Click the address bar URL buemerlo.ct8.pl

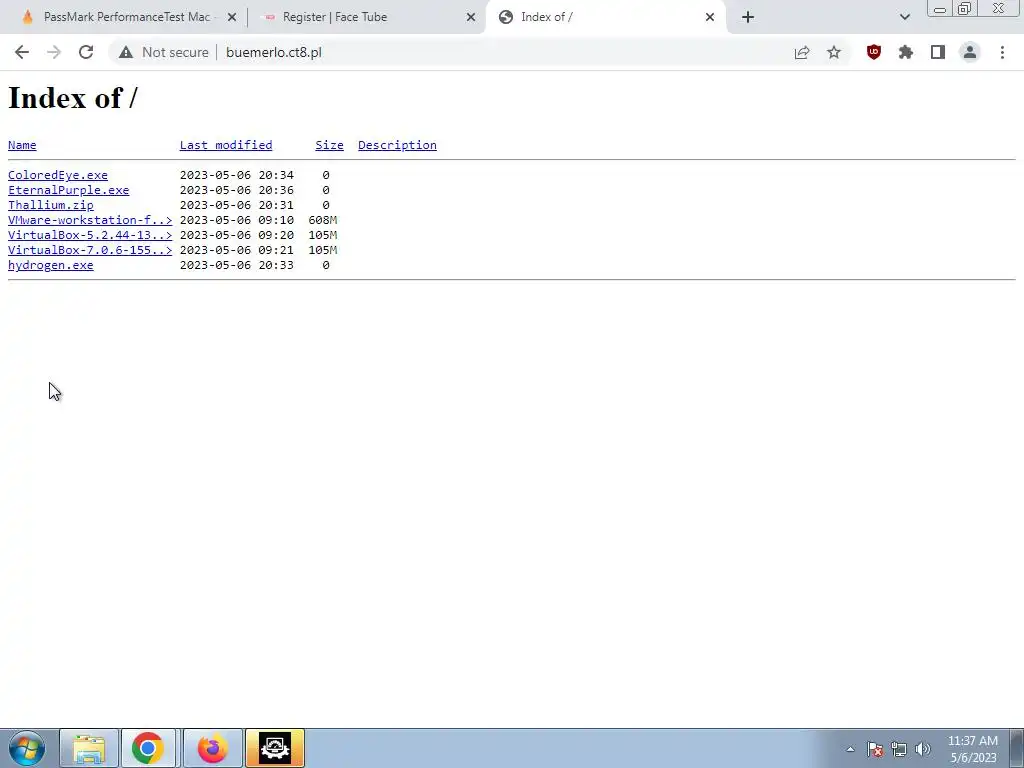click(x=274, y=52)
